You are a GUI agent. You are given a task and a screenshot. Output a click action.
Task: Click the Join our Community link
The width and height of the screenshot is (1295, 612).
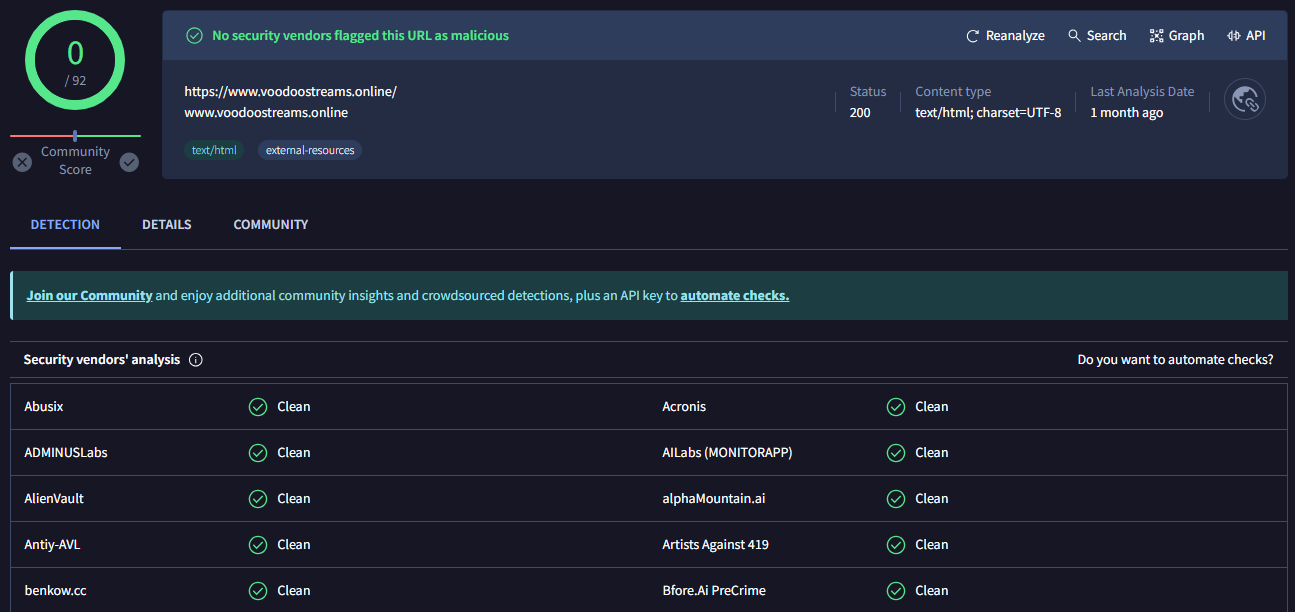[89, 296]
